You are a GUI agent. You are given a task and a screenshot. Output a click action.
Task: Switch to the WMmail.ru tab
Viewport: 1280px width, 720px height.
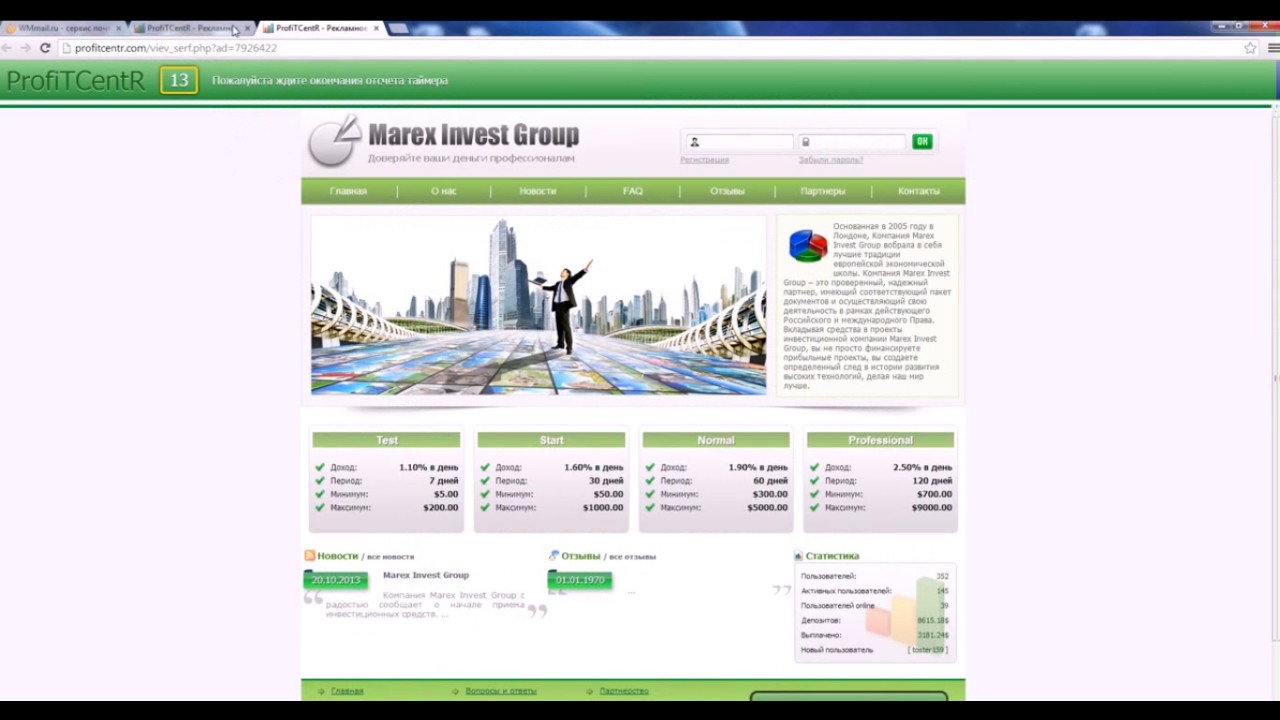[x=60, y=28]
